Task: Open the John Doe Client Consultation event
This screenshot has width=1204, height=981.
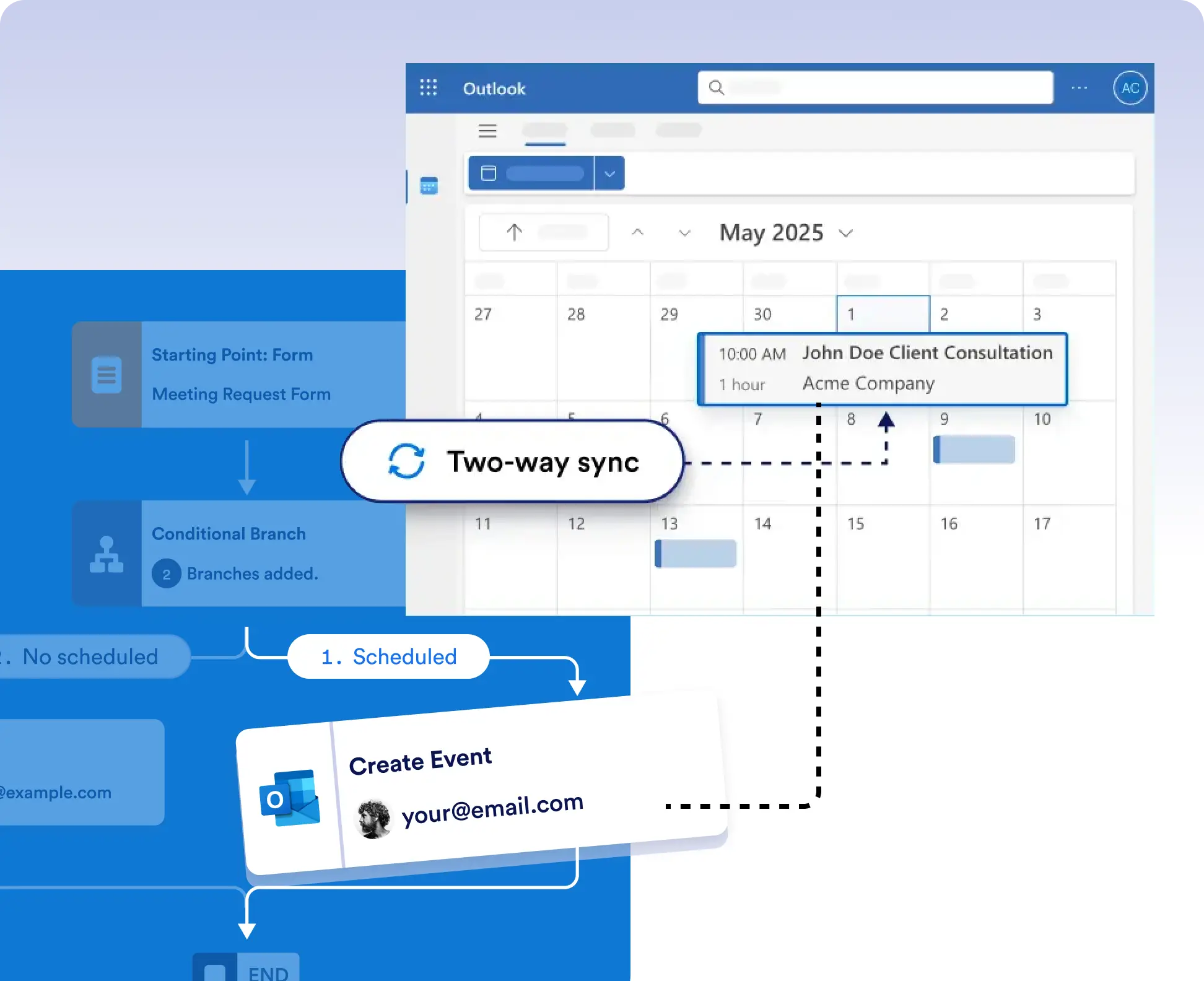Action: 882,369
